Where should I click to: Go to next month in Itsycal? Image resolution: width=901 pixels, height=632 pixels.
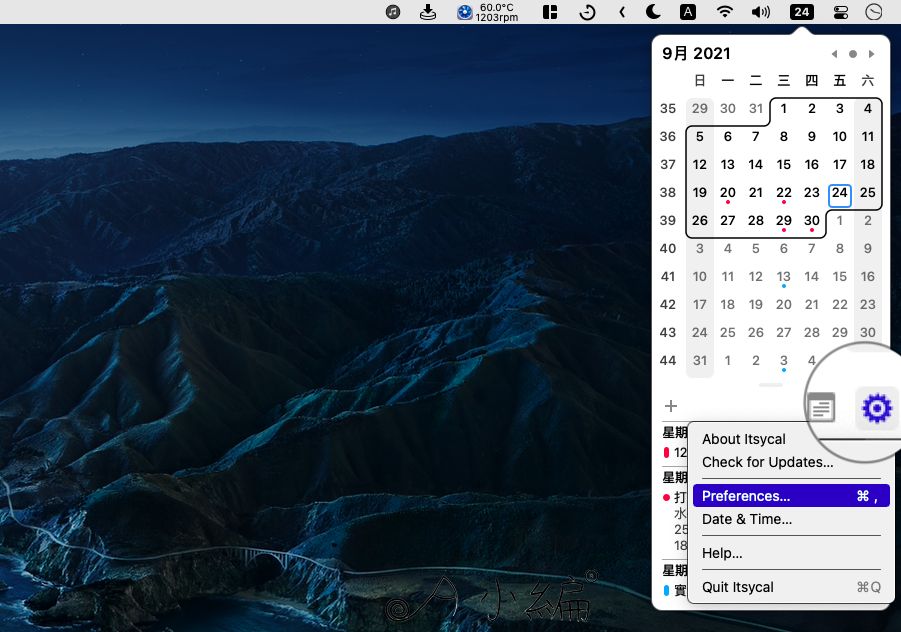(872, 54)
